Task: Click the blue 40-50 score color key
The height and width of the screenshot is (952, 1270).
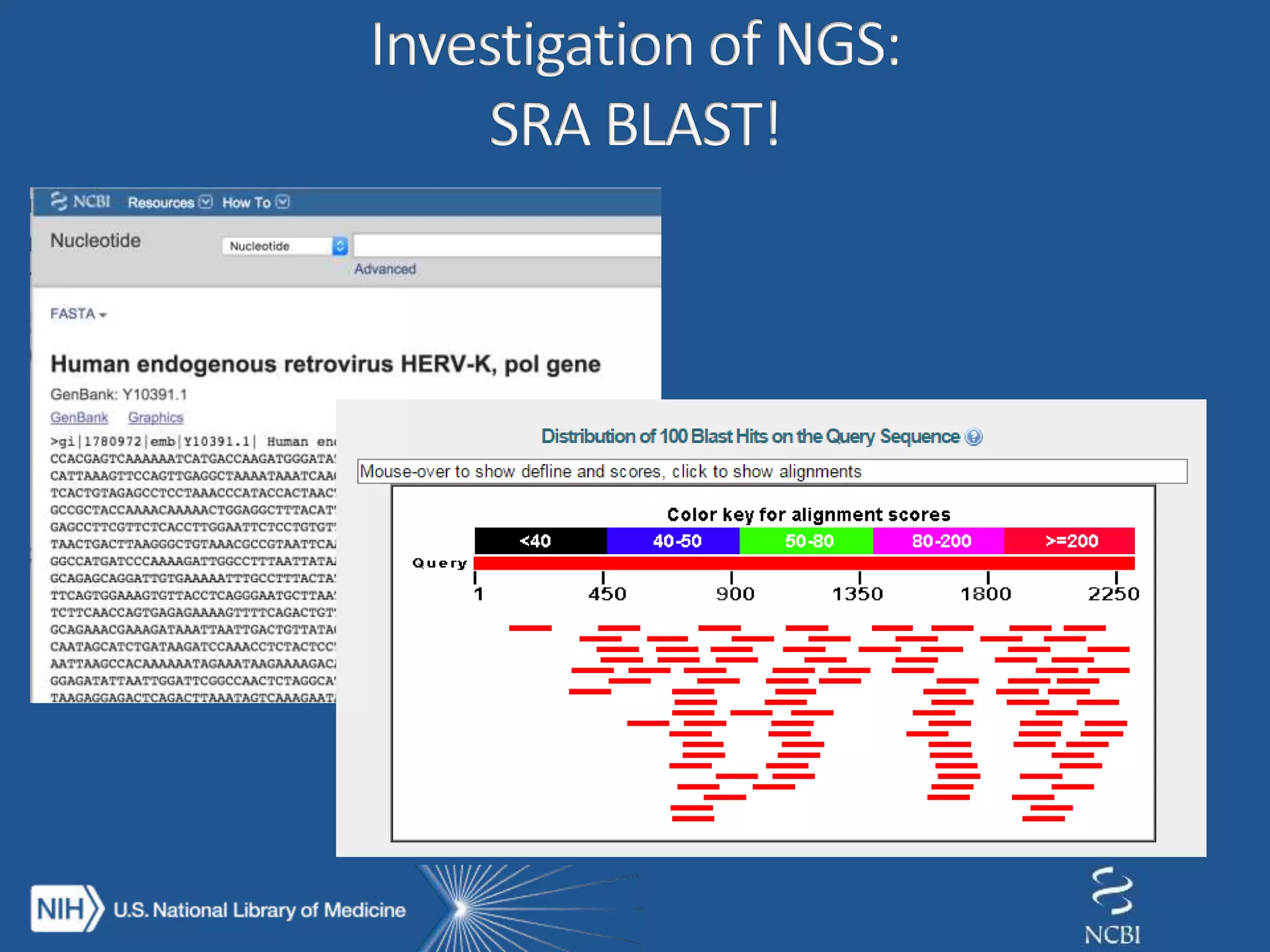Action: pyautogui.click(x=674, y=541)
